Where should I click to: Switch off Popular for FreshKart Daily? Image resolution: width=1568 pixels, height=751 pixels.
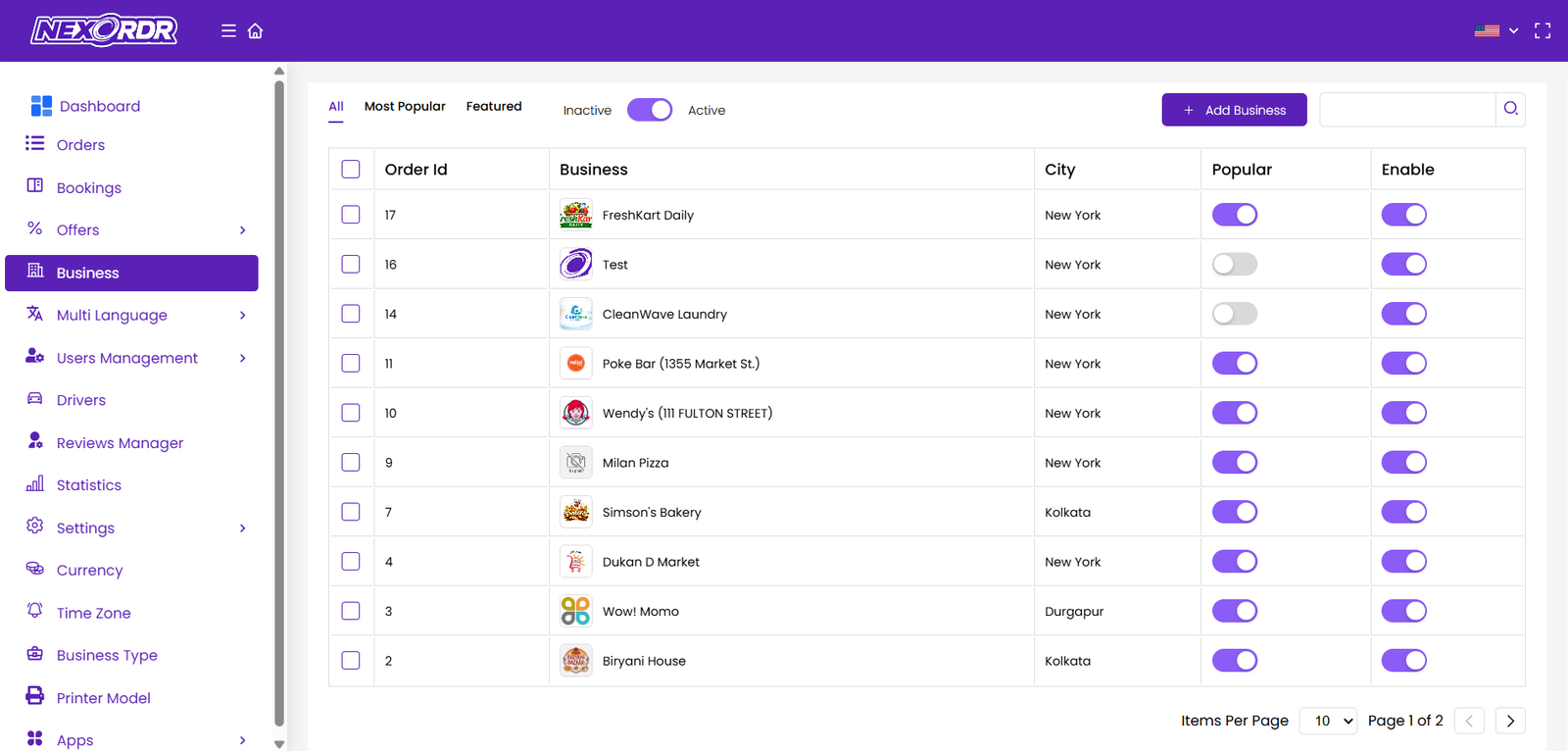pos(1235,214)
